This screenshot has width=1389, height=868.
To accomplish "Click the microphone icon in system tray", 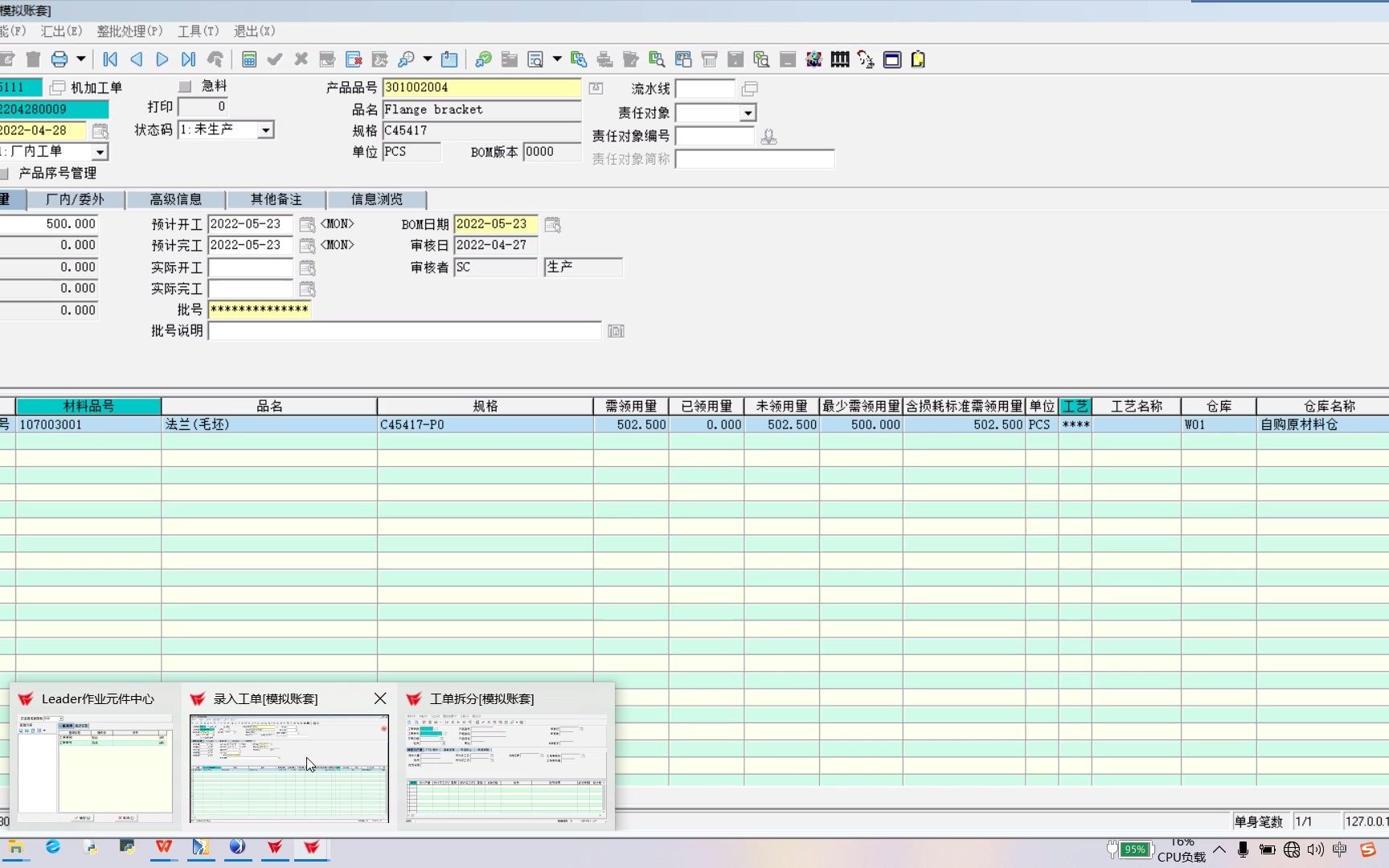I will [1243, 850].
